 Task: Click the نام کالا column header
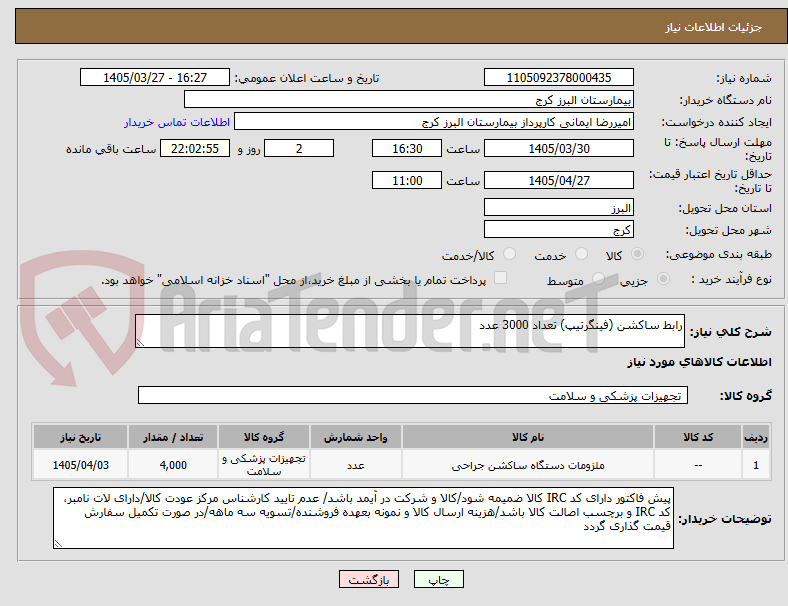[528, 437]
